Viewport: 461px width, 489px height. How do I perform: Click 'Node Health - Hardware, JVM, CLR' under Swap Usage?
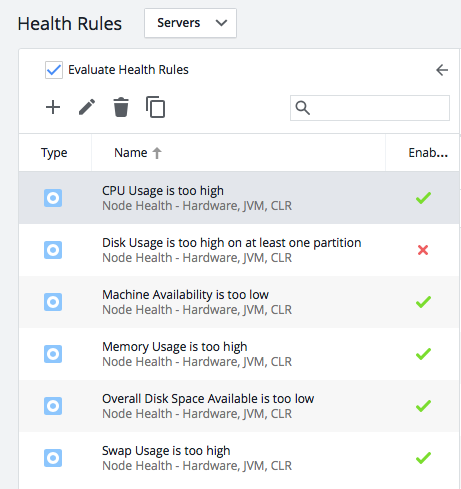[197, 466]
